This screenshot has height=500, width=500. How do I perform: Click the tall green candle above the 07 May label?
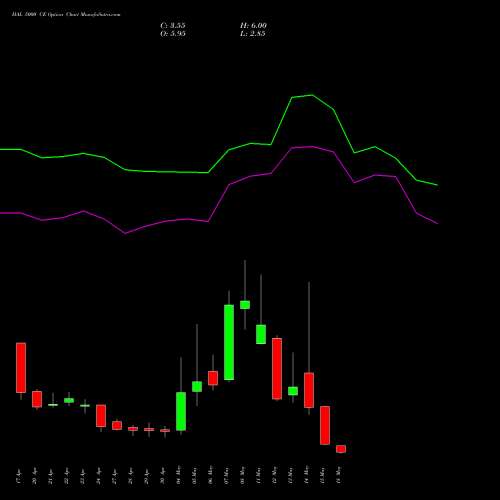pyautogui.click(x=229, y=342)
